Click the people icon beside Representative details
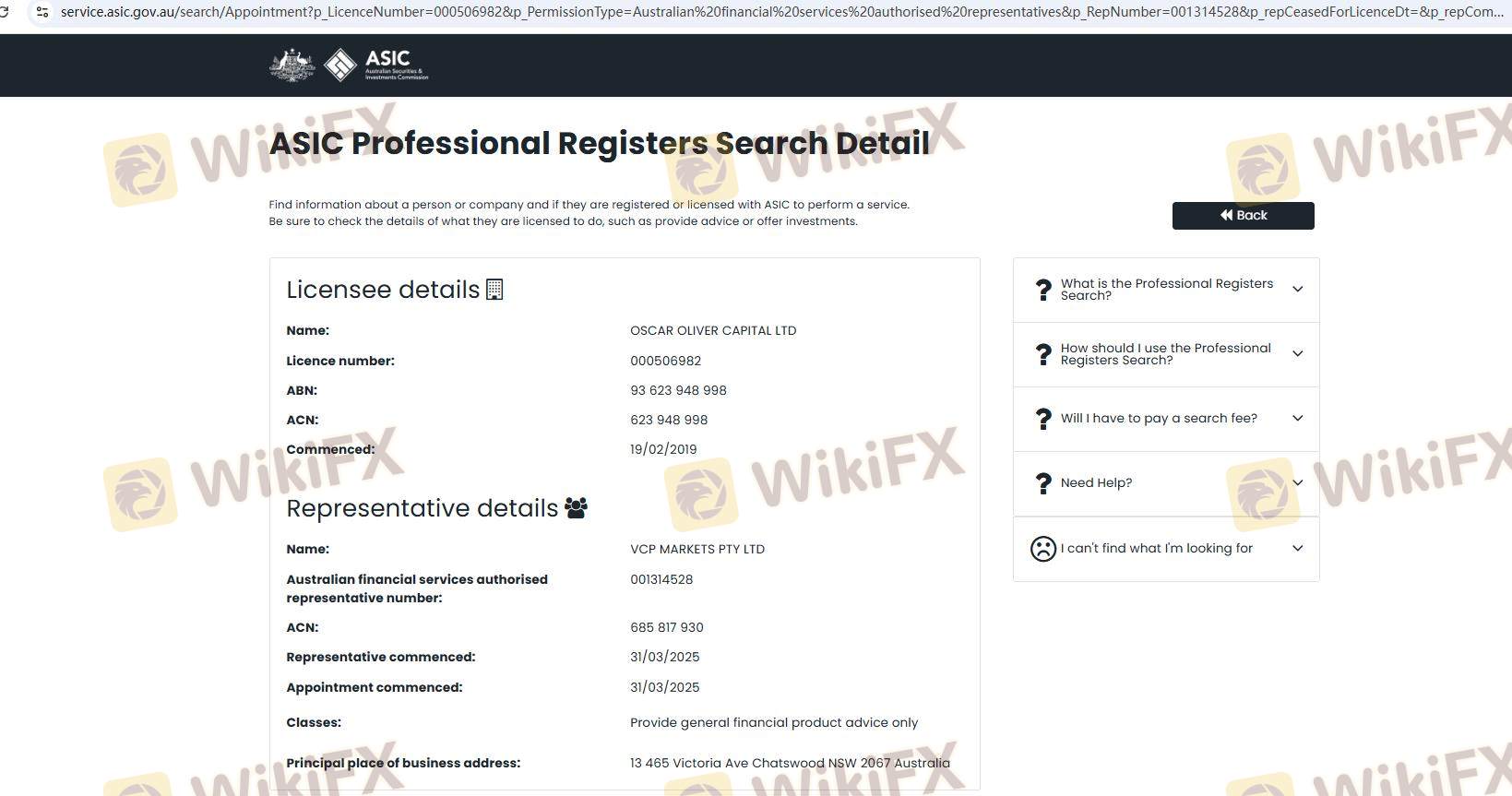 (576, 508)
